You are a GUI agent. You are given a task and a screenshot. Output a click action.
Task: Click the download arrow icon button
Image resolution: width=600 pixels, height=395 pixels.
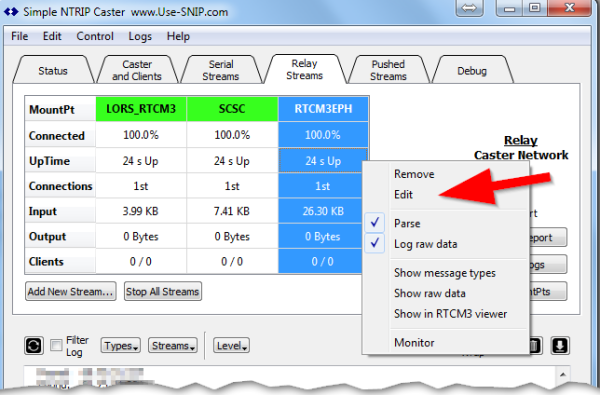[560, 346]
